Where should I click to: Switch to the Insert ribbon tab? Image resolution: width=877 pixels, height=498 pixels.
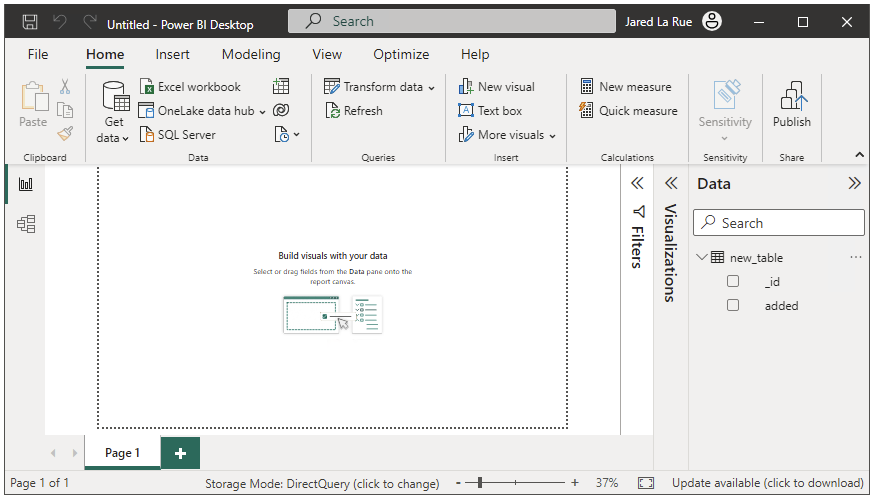173,55
